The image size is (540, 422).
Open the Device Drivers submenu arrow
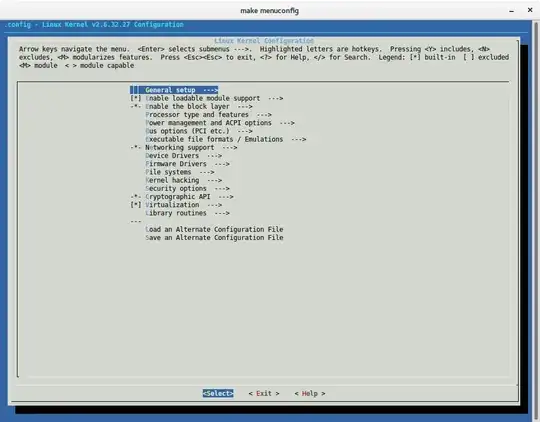pos(215,156)
